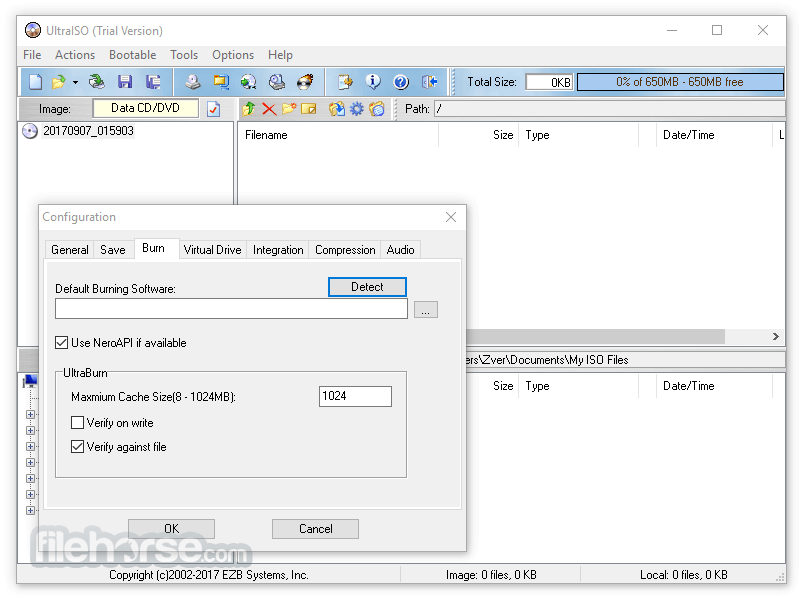The image size is (804, 598).
Task: Click the New Folder icon
Action: 289,108
